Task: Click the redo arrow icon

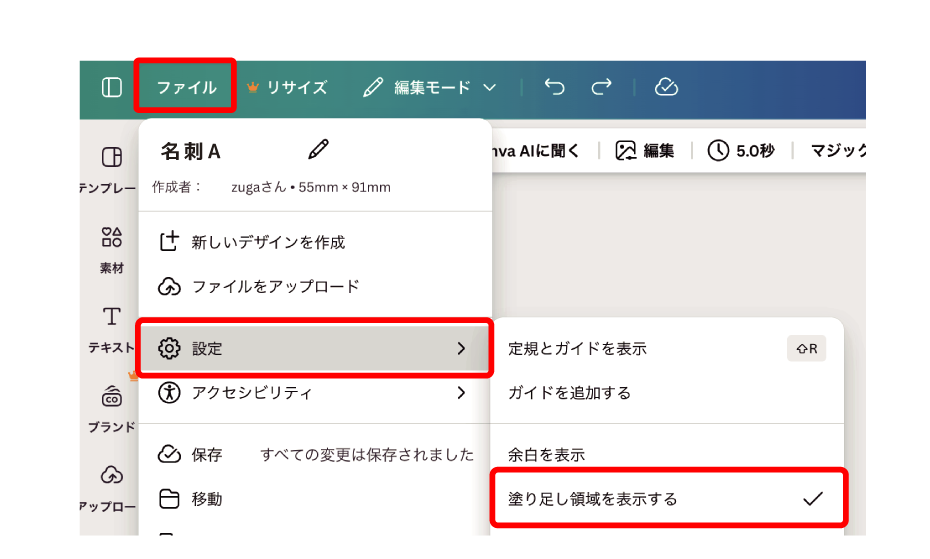Action: coord(601,87)
